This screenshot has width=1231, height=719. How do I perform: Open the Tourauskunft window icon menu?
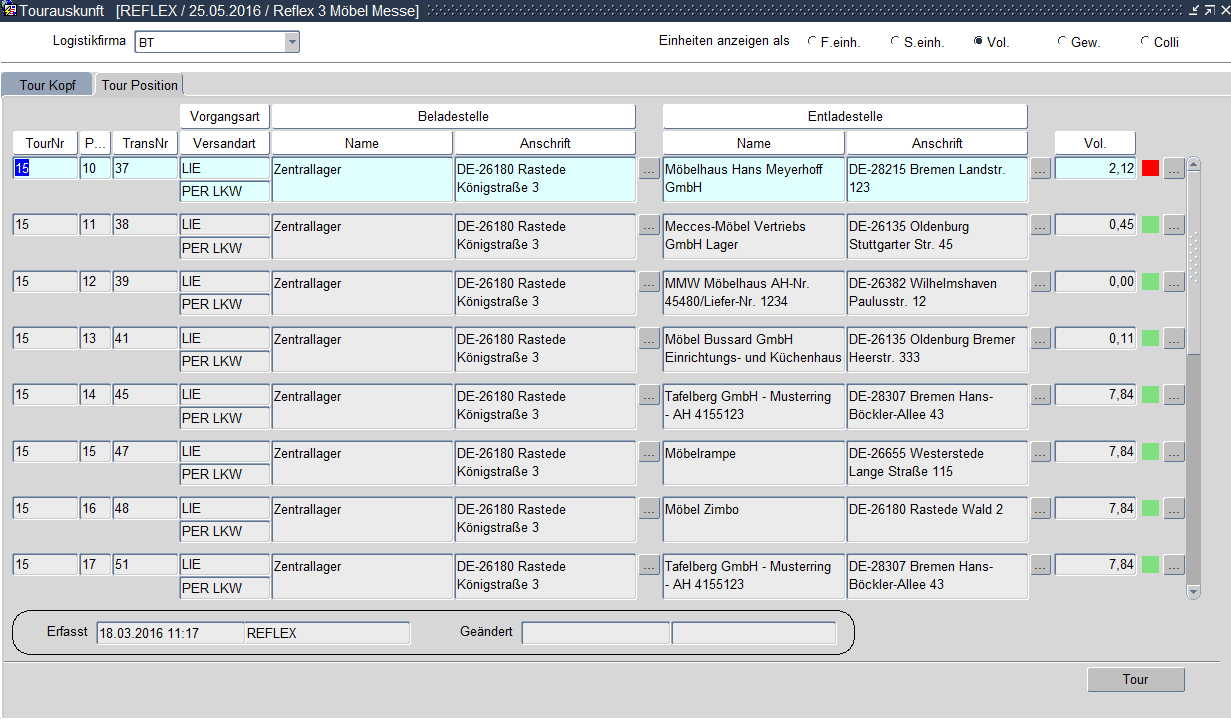click(9, 10)
